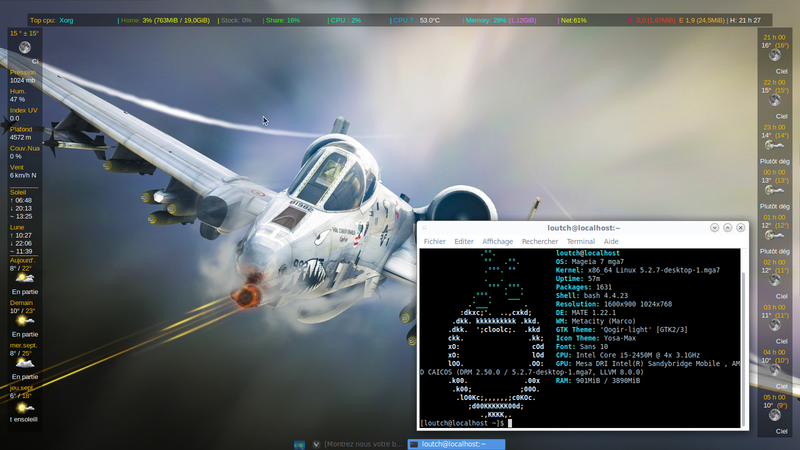Click 'Top cpu: Xorg' in top bar
Viewport: 800px width, 450px height.
pos(52,20)
